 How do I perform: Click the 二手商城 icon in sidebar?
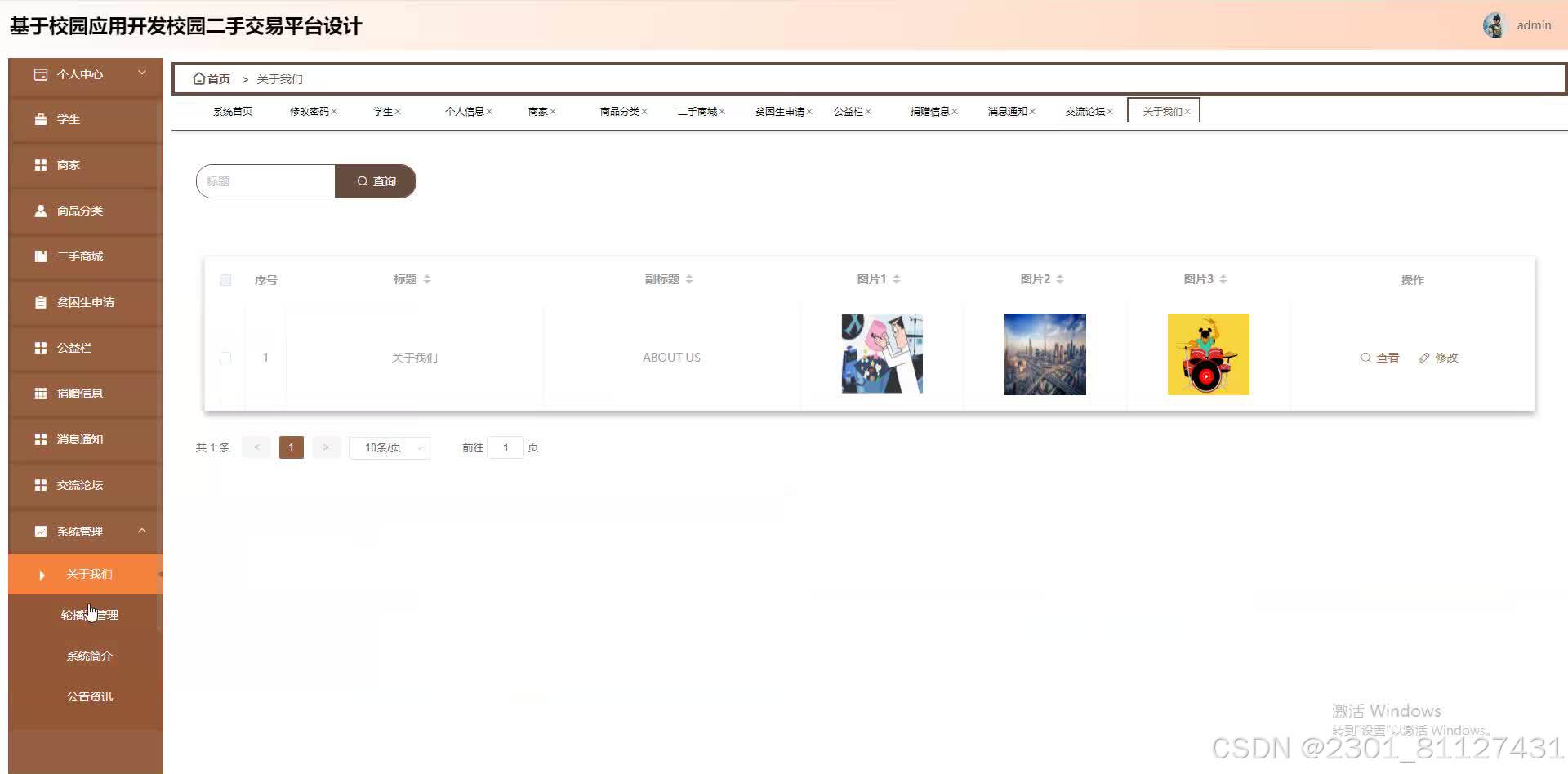click(41, 256)
